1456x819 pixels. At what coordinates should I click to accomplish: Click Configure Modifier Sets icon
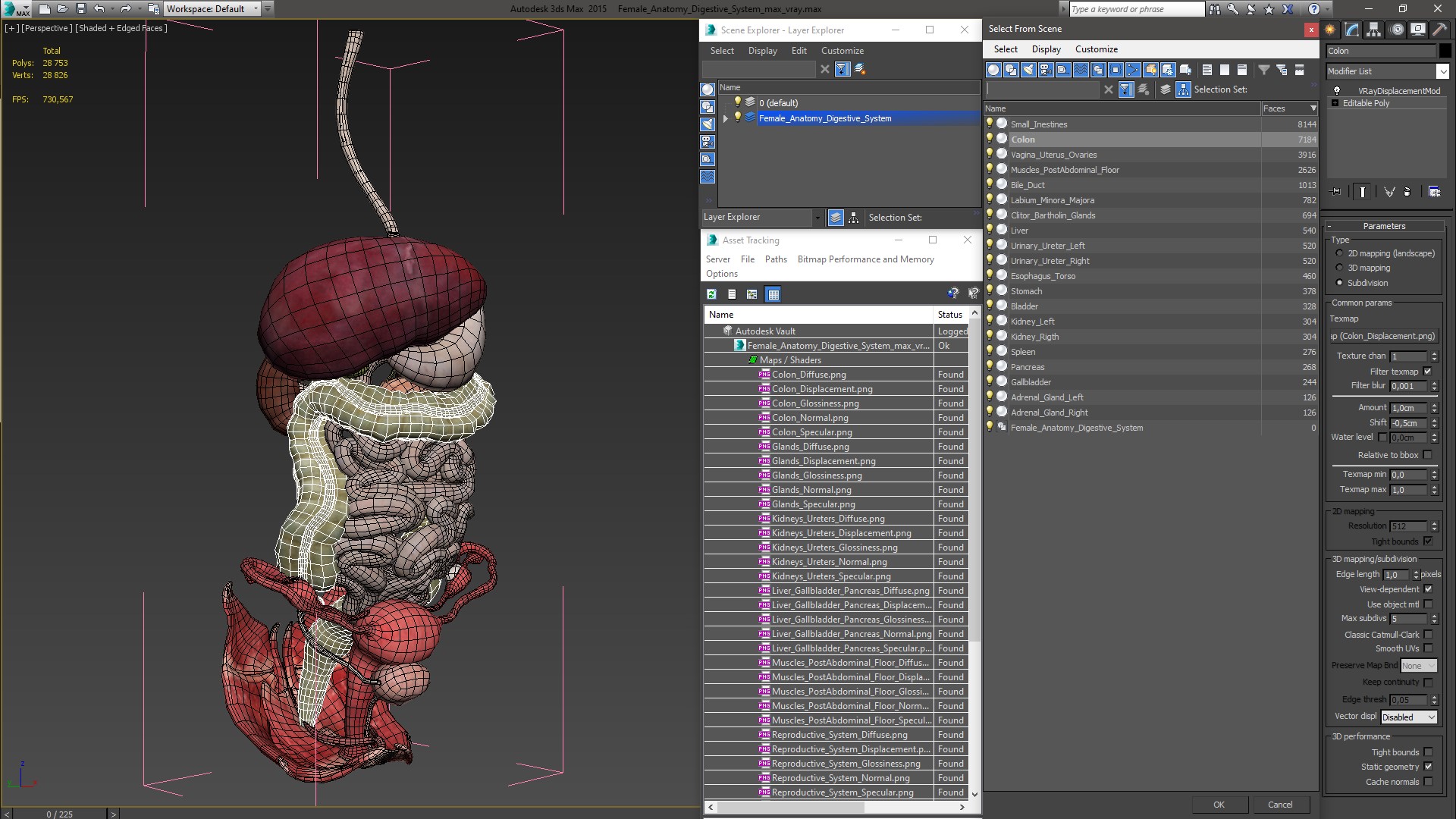click(x=1434, y=192)
